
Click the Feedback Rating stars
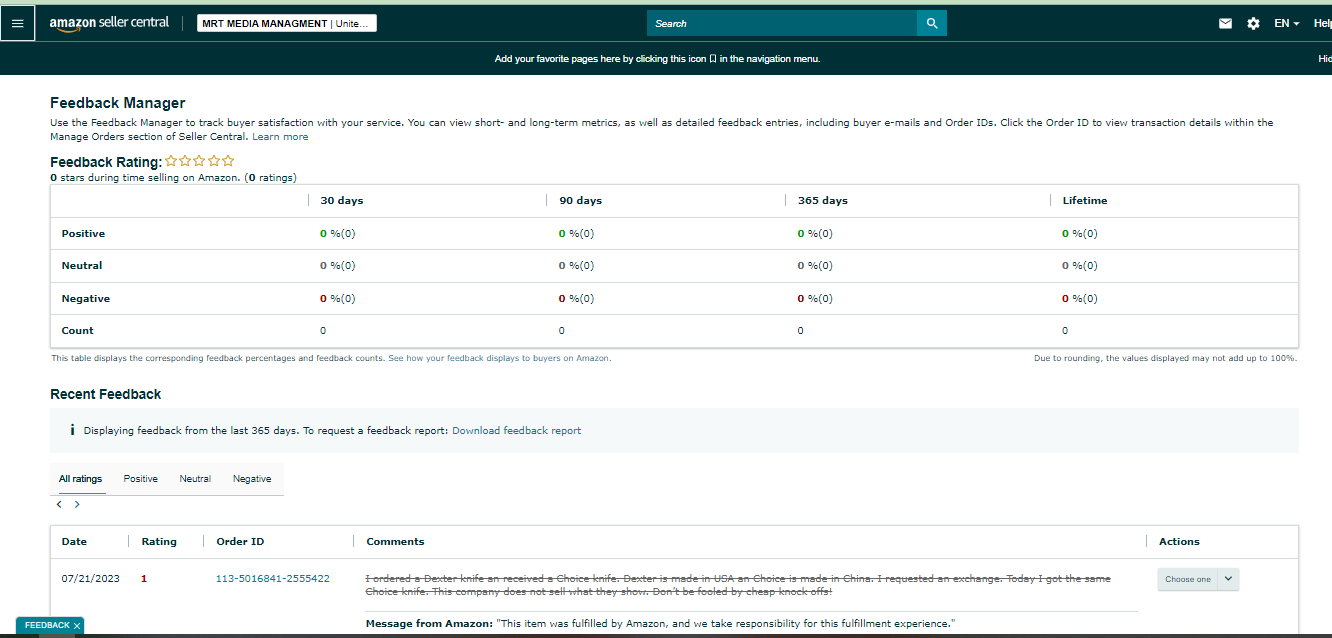click(200, 160)
